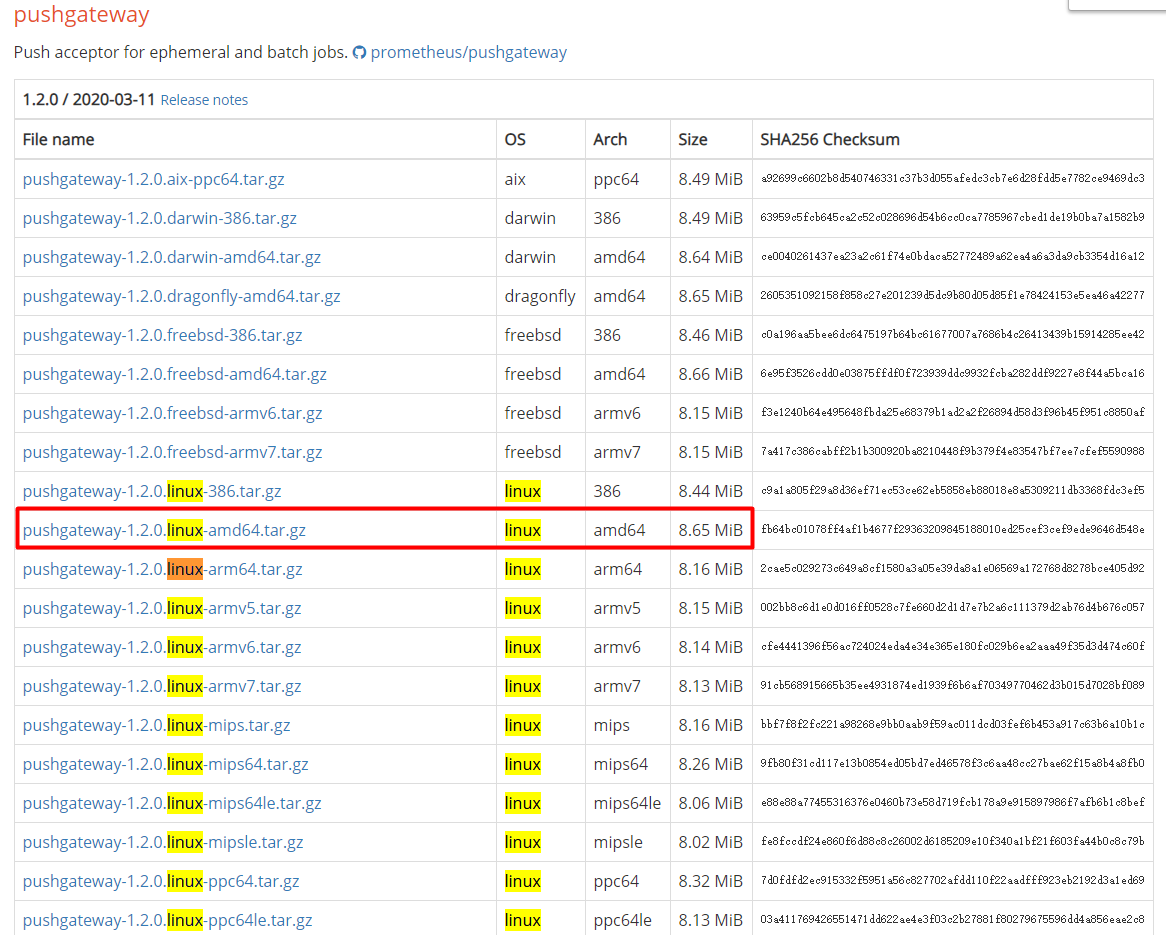Download pushgateway-1.2.0.aix-ppc64.tar.gz
This screenshot has width=1166, height=935.
(153, 178)
